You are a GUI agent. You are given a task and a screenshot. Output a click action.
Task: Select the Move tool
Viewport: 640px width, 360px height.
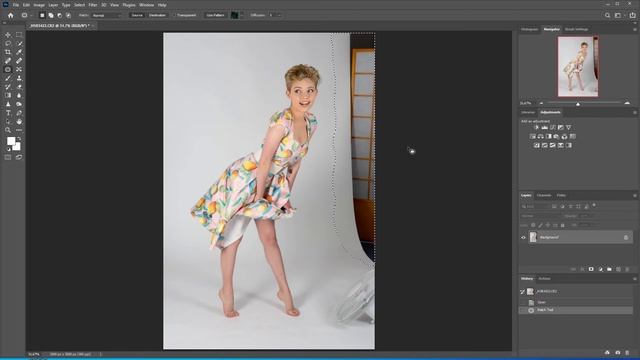tap(8, 35)
